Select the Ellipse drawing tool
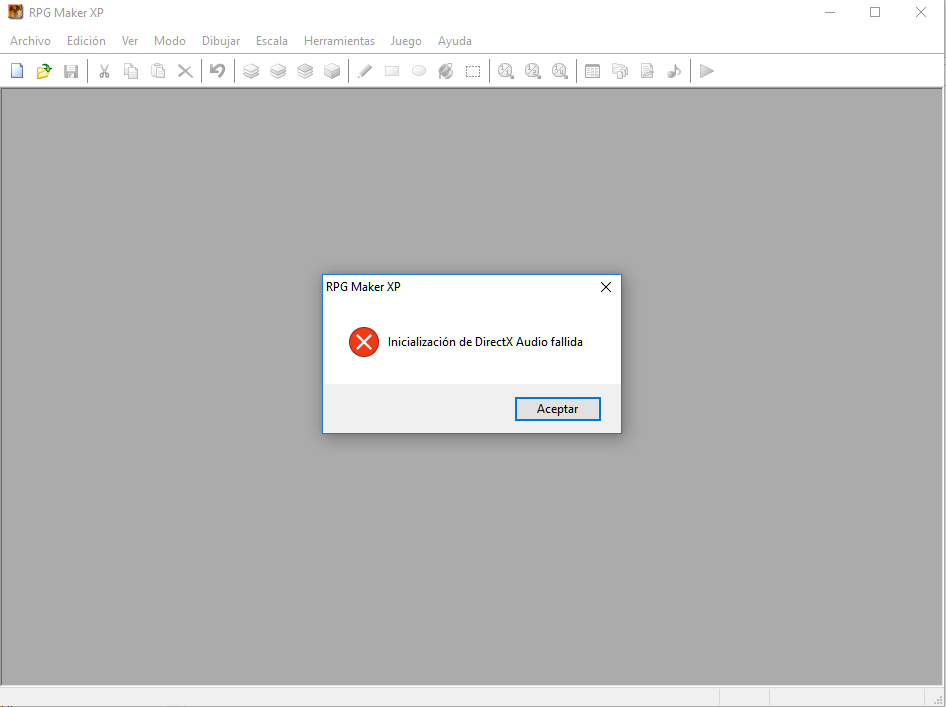The height and width of the screenshot is (707, 946). pyautogui.click(x=419, y=71)
